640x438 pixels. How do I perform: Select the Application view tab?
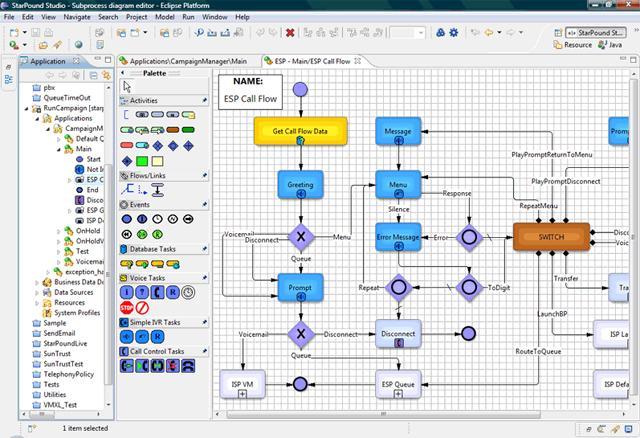tap(48, 61)
